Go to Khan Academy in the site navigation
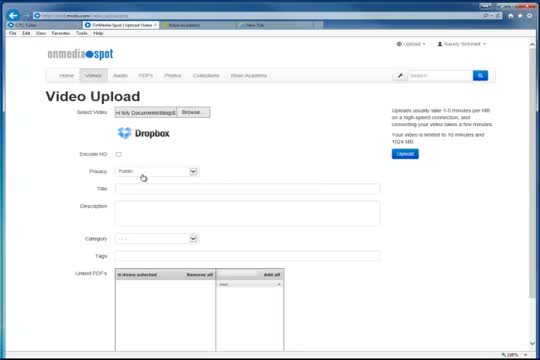540x360 pixels. tap(249, 75)
